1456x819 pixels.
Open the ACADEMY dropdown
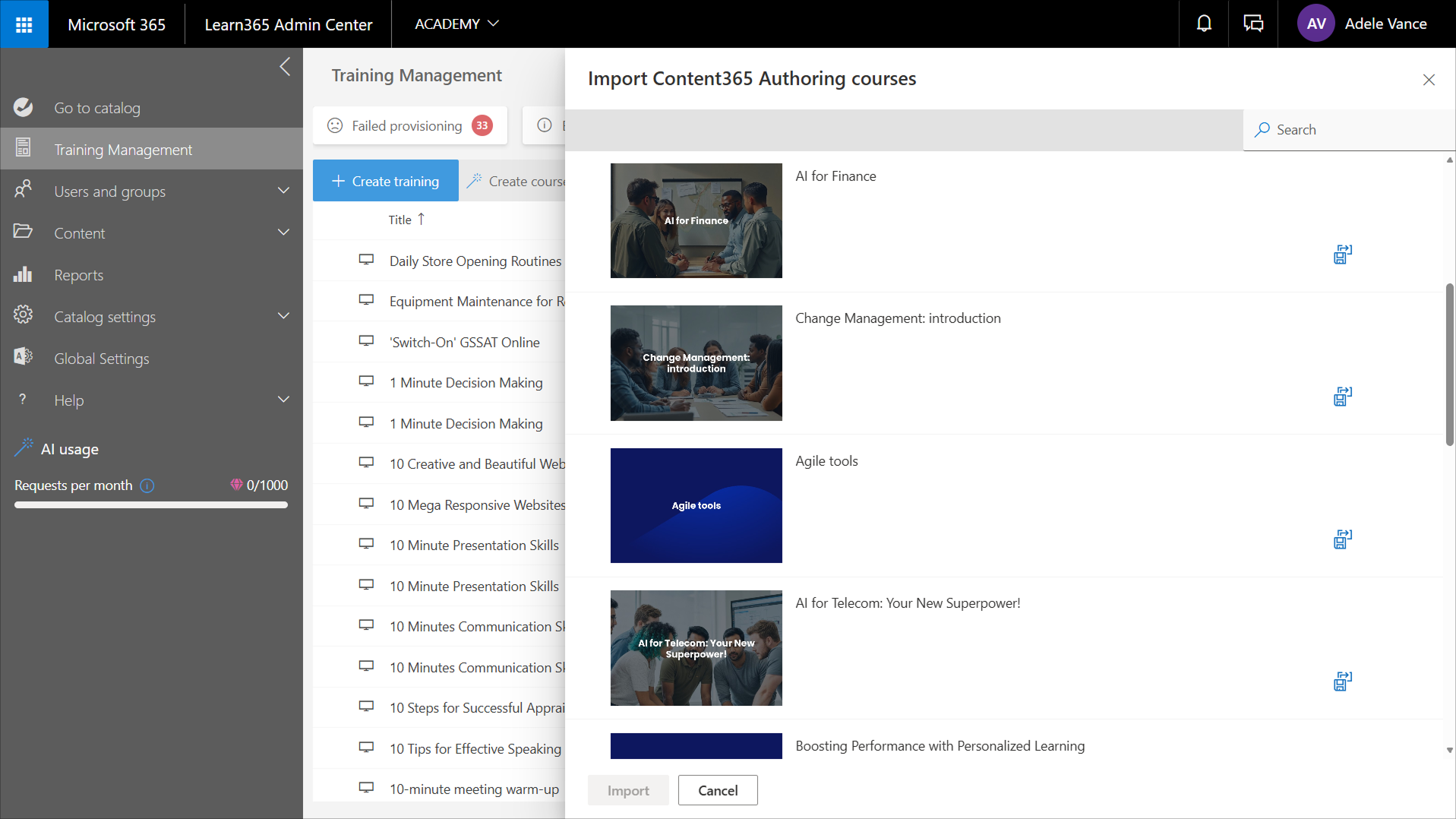tap(456, 24)
